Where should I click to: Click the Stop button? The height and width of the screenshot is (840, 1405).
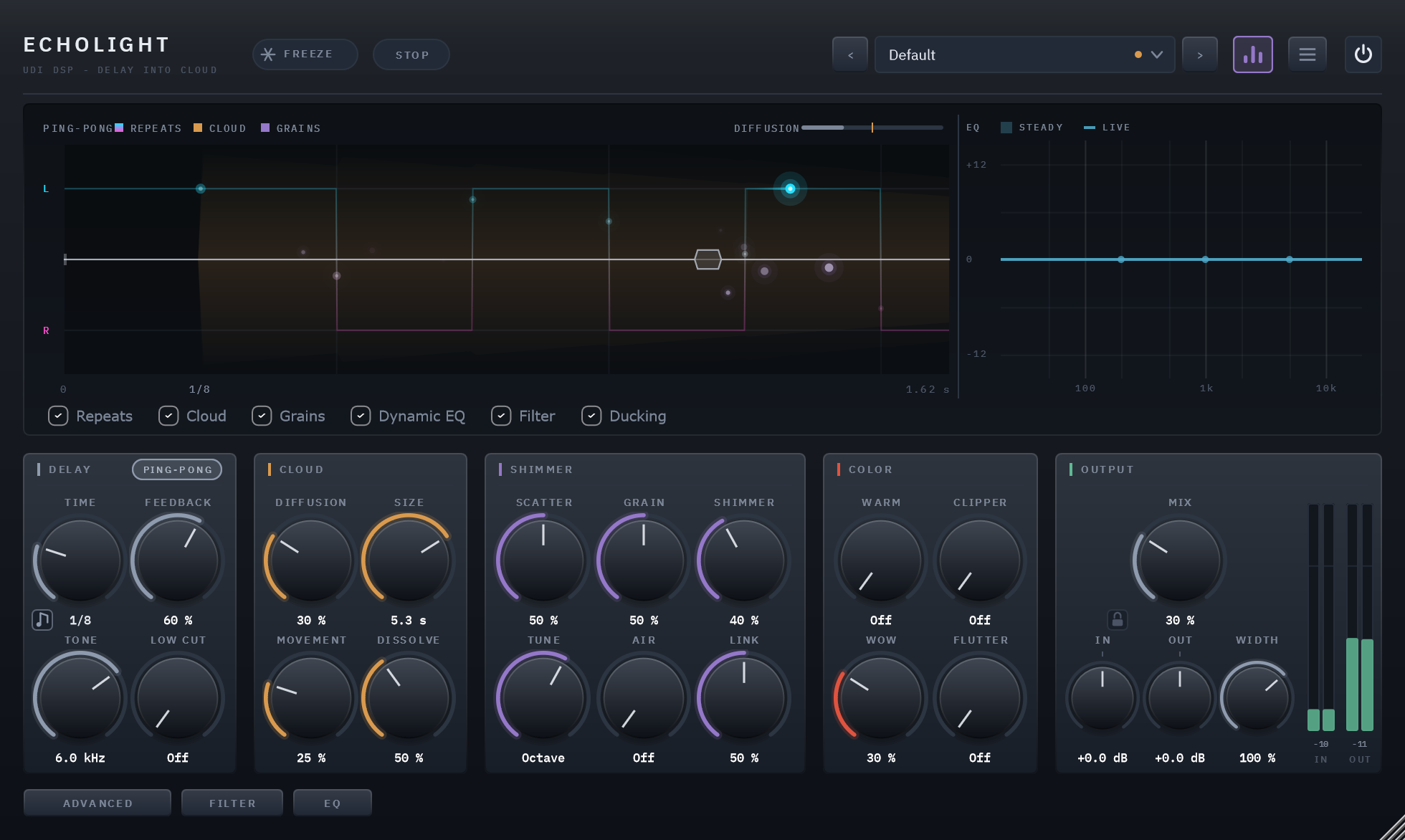pos(411,54)
